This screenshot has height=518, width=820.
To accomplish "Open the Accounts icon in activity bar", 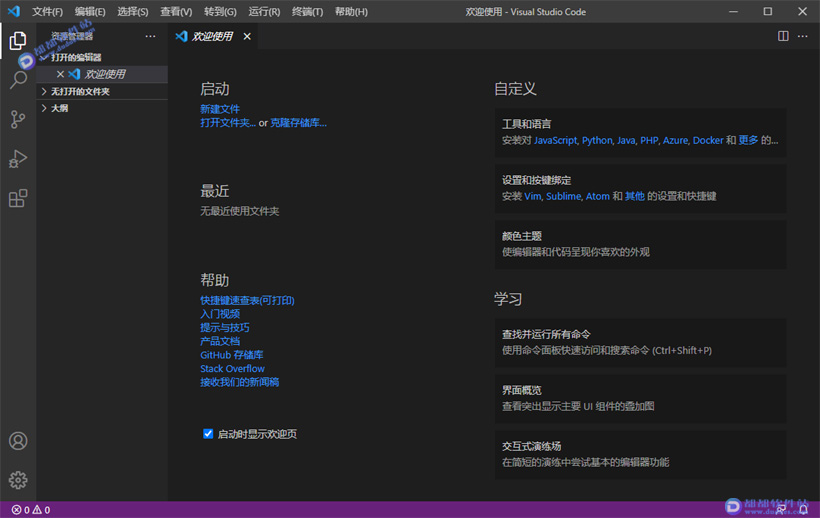I will pos(18,441).
